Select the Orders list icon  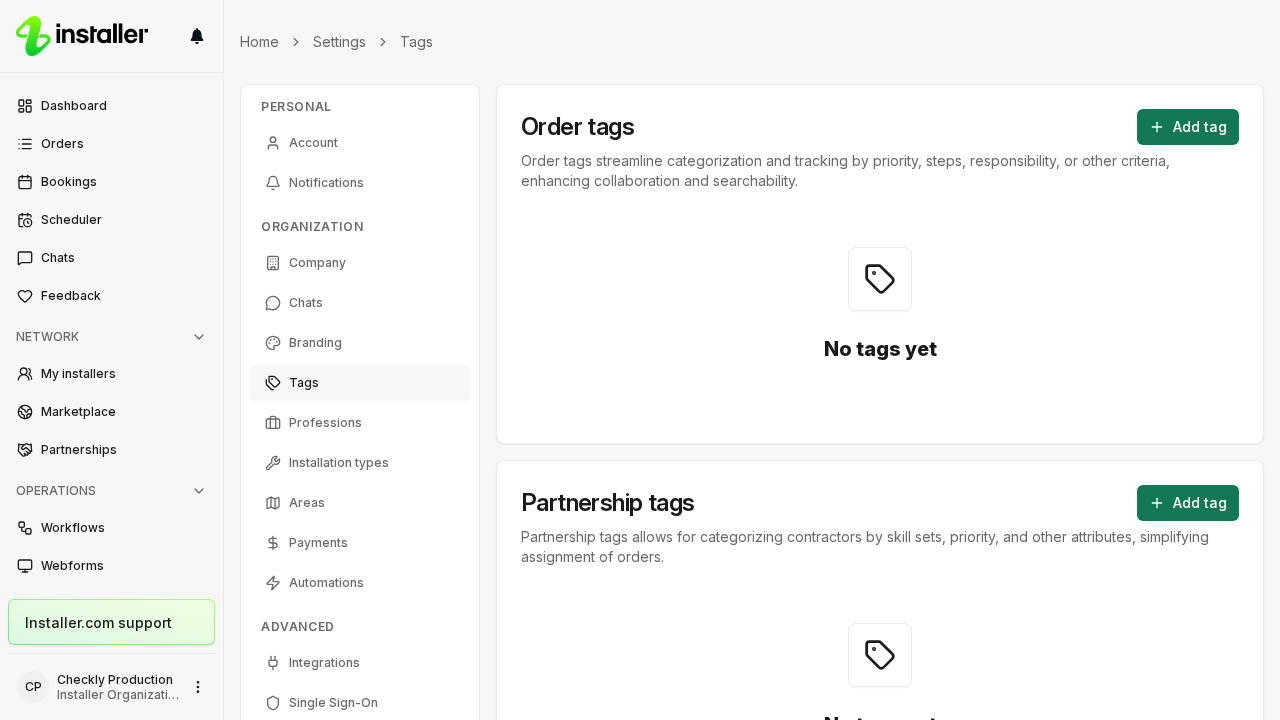(25, 144)
